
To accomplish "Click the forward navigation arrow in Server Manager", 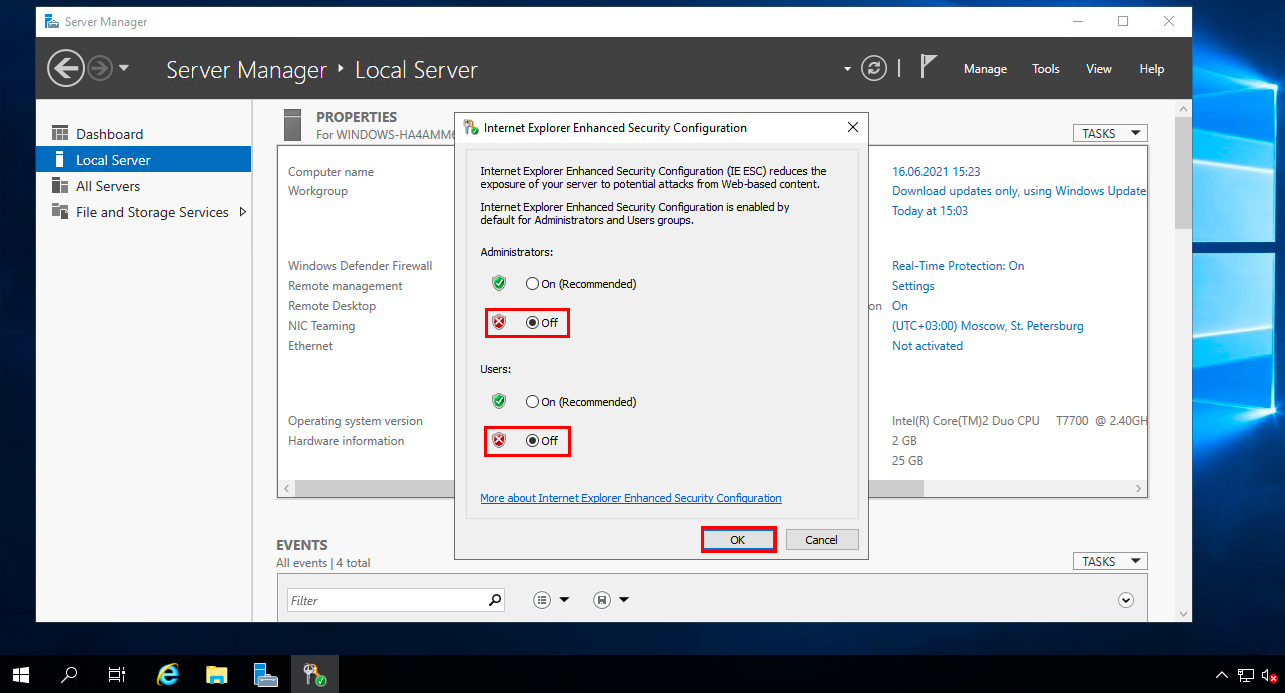I will pos(99,69).
